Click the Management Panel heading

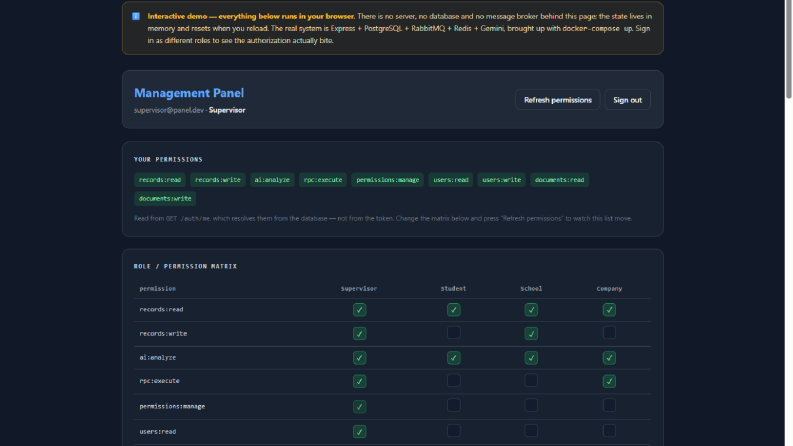coord(189,93)
